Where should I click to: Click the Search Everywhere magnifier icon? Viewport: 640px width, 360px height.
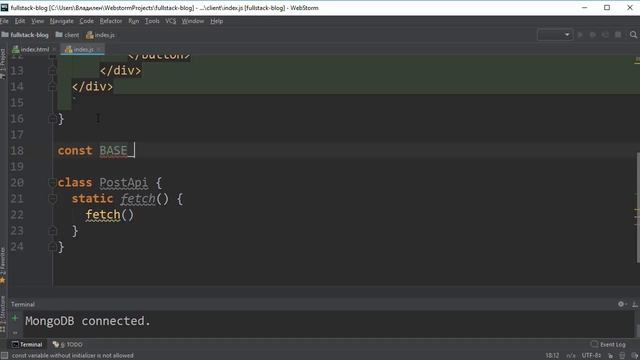coord(633,35)
